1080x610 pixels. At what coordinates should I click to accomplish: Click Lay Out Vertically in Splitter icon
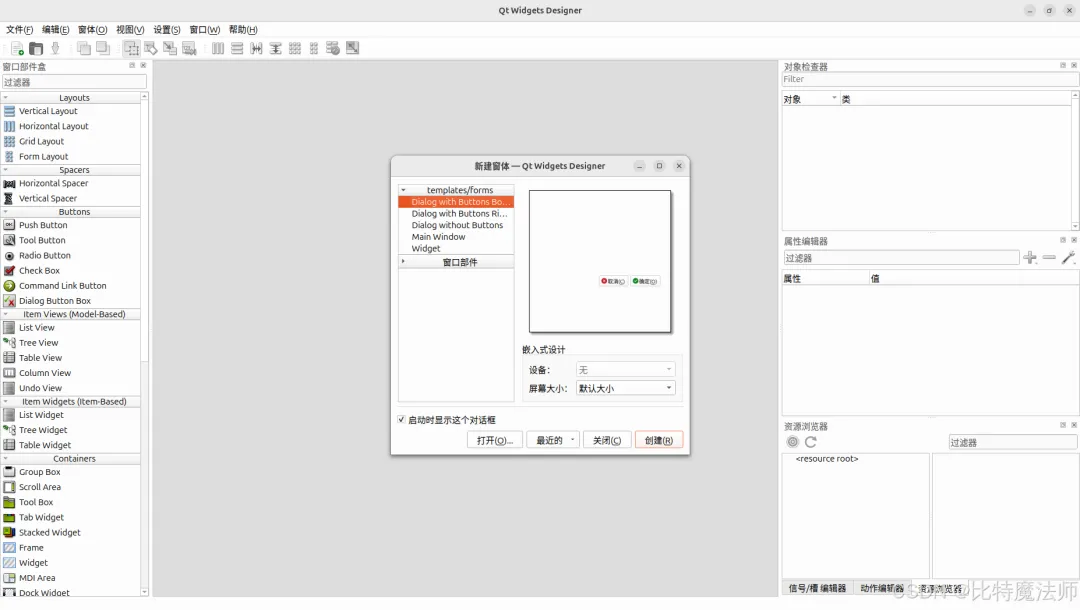coord(276,48)
